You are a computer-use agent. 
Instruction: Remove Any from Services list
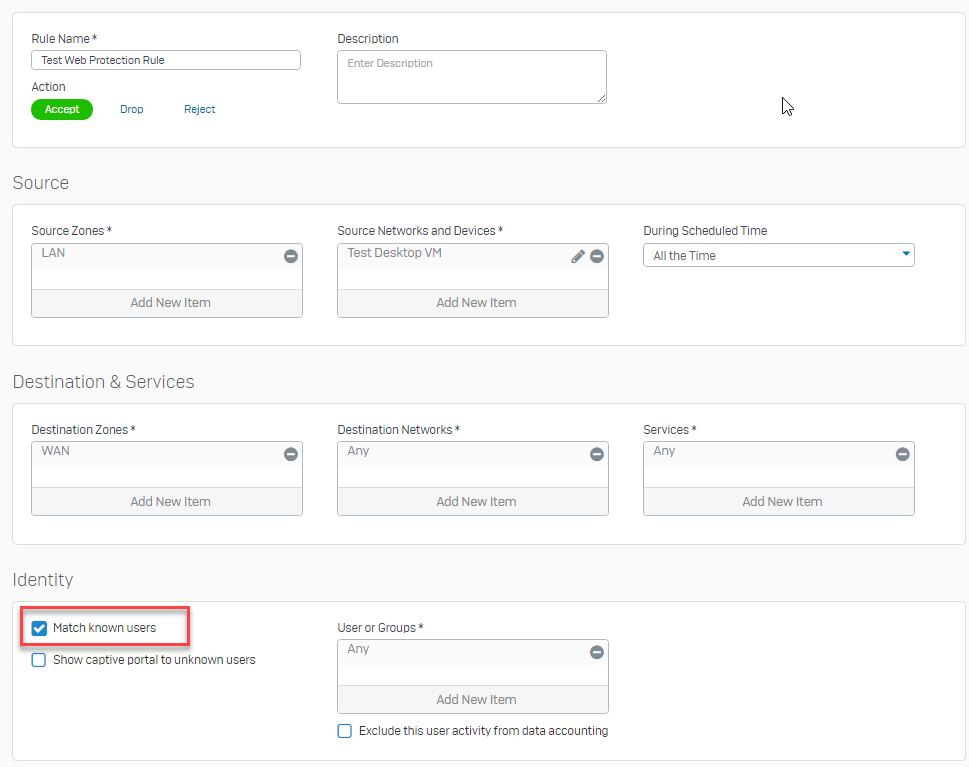pyautogui.click(x=903, y=454)
